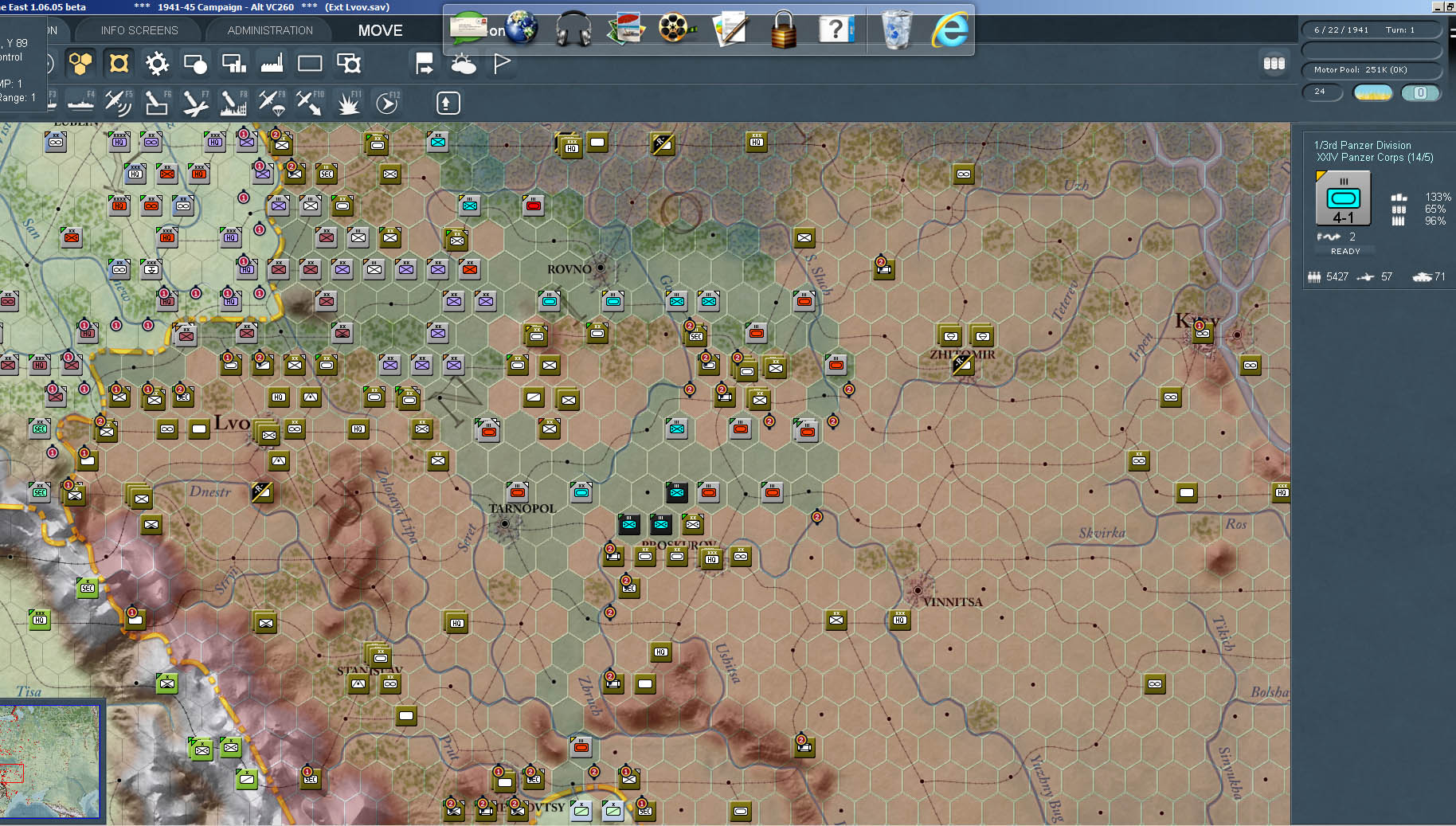Viewport: 1456px width, 826px height.
Task: Click the minimap thumbnail
Action: [49, 761]
